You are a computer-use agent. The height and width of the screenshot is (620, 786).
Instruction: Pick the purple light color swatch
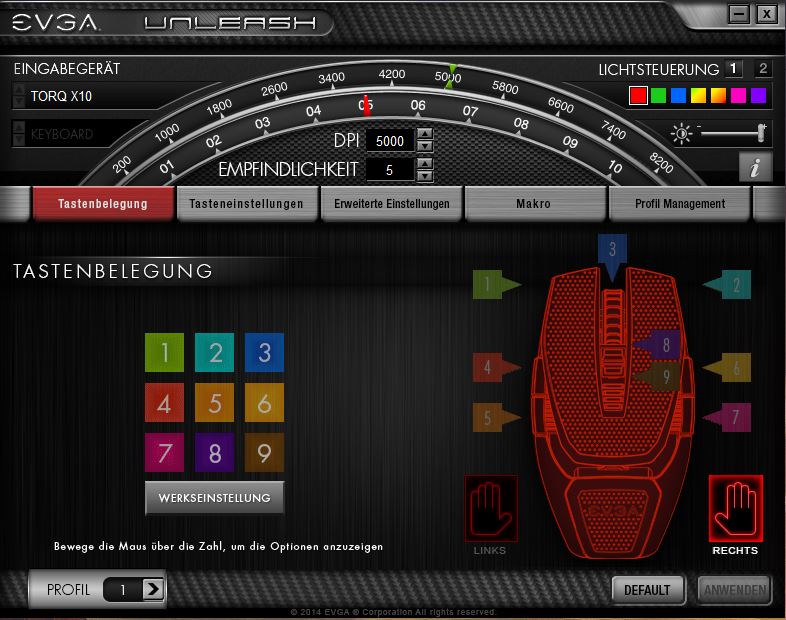pyautogui.click(x=758, y=95)
